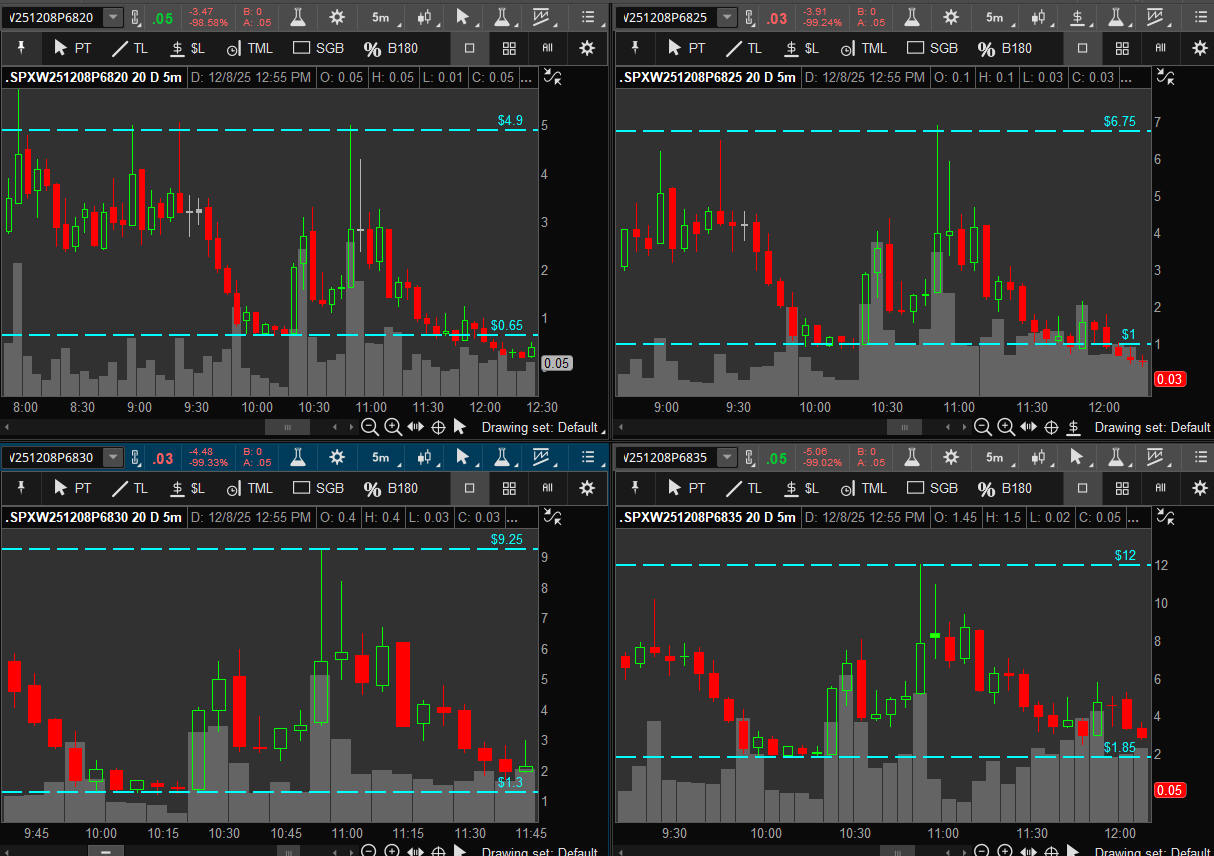Open the list menu on P6820 toolbar
1214x856 pixels.
(589, 17)
